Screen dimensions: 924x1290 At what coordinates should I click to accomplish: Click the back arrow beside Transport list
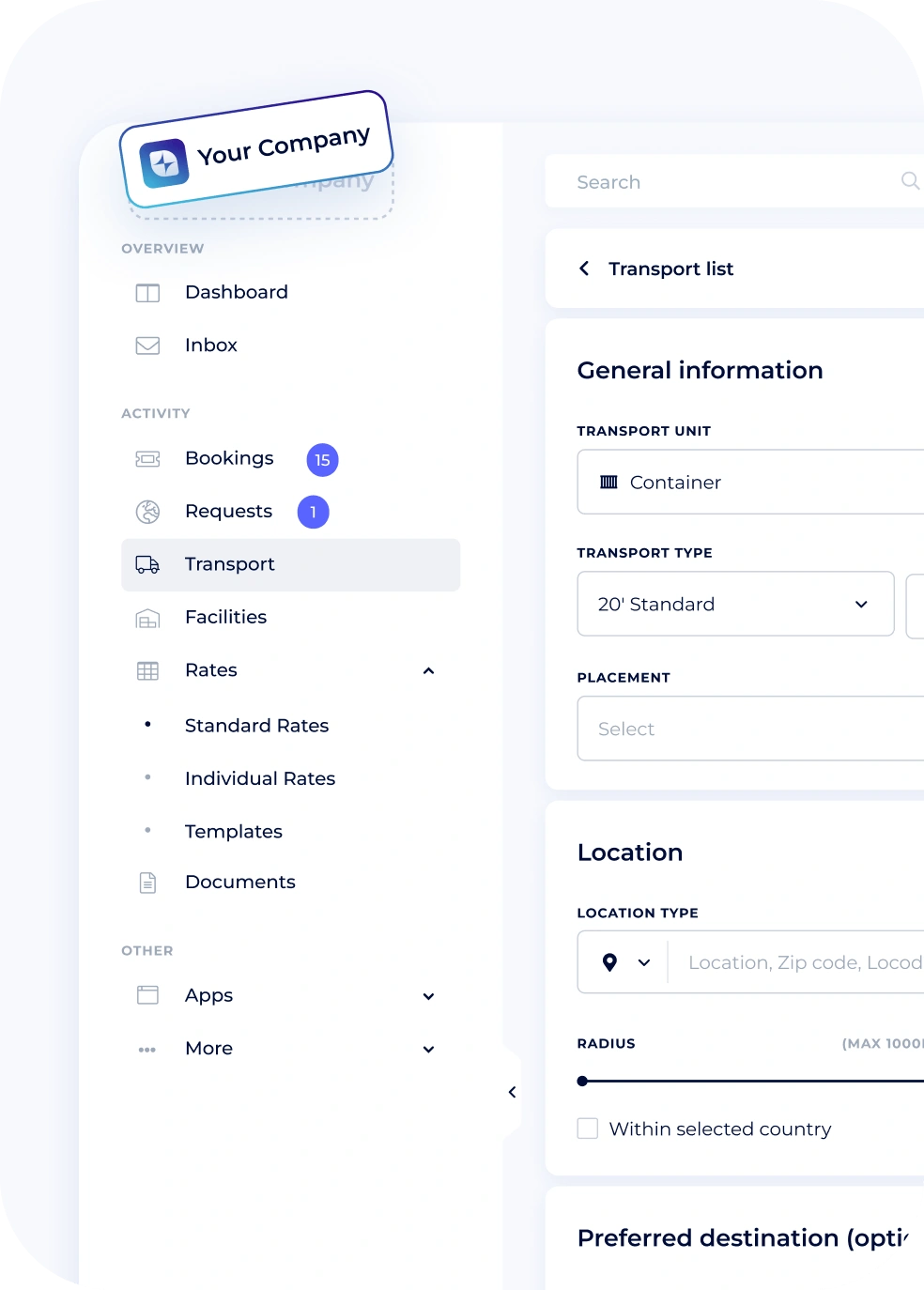click(x=584, y=269)
